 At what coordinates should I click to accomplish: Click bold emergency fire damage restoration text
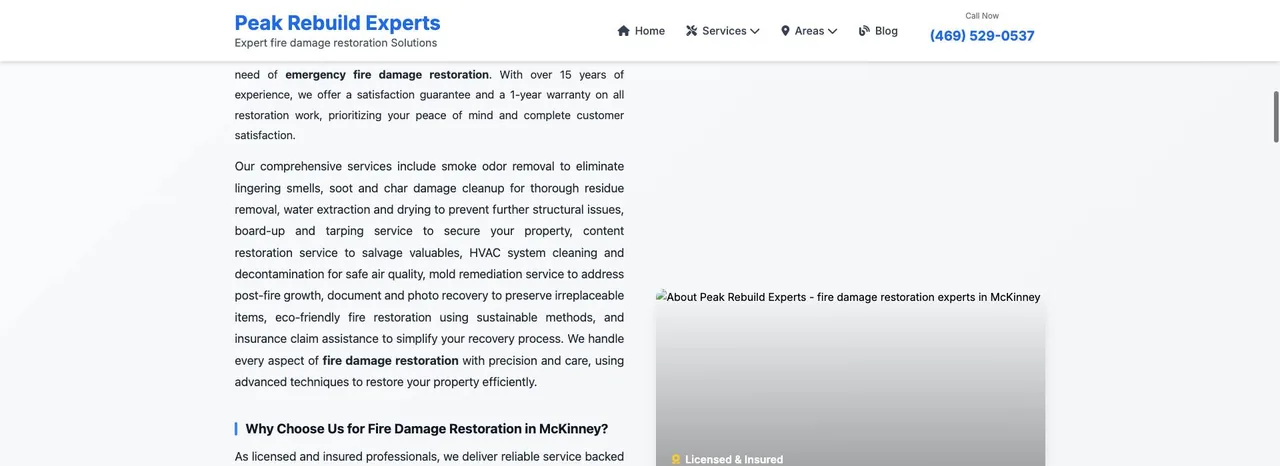(x=387, y=75)
